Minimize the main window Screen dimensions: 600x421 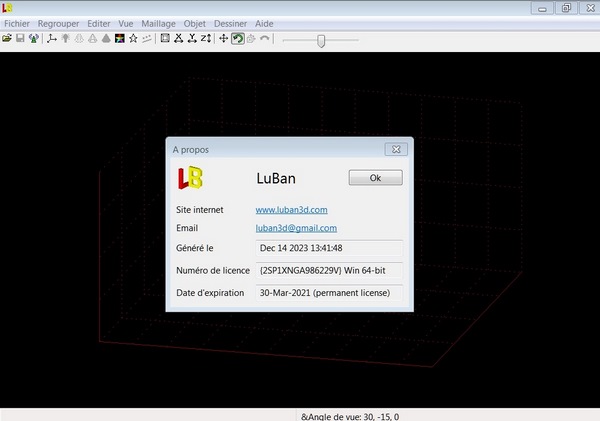[542, 8]
